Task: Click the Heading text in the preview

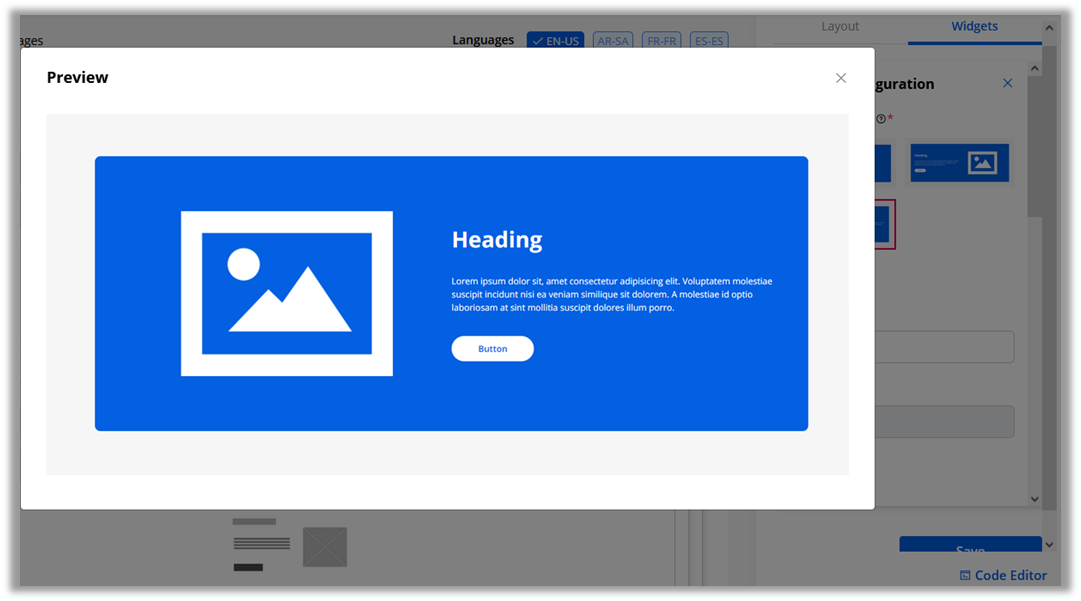Action: [497, 240]
